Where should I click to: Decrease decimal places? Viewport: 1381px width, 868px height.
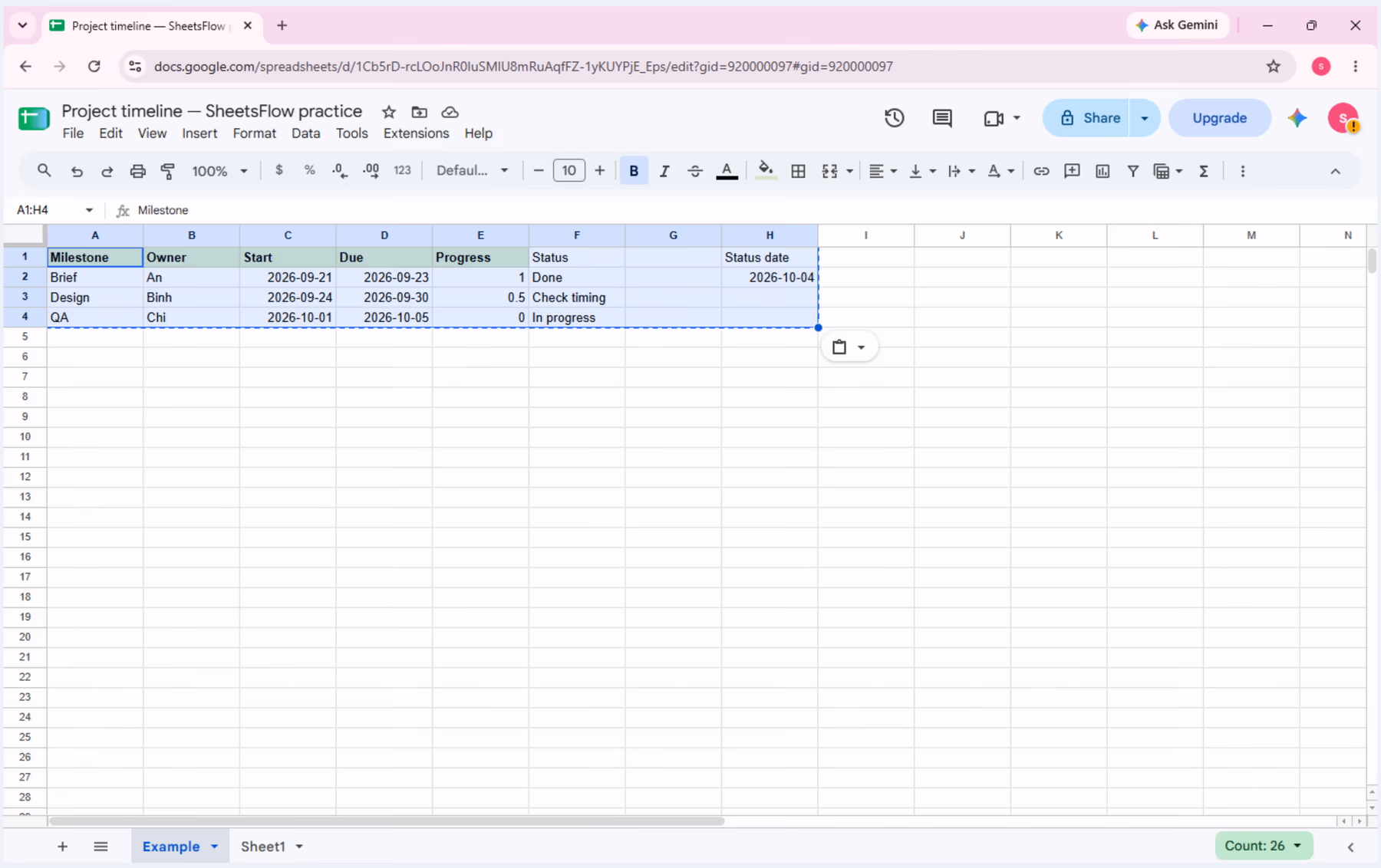click(340, 171)
